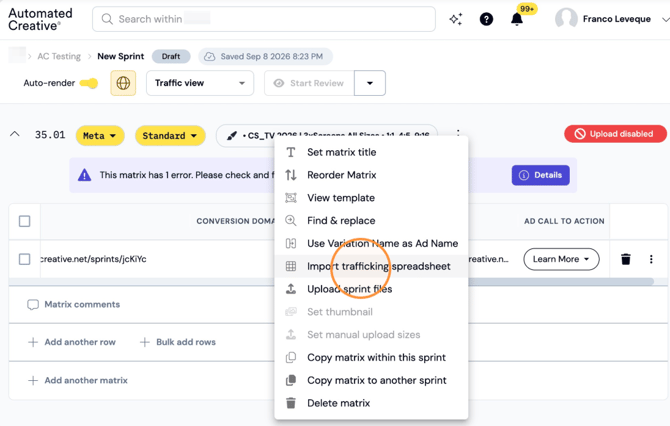Open the Learn More call-to-action dropdown
The width and height of the screenshot is (670, 426).
pyautogui.click(x=561, y=259)
